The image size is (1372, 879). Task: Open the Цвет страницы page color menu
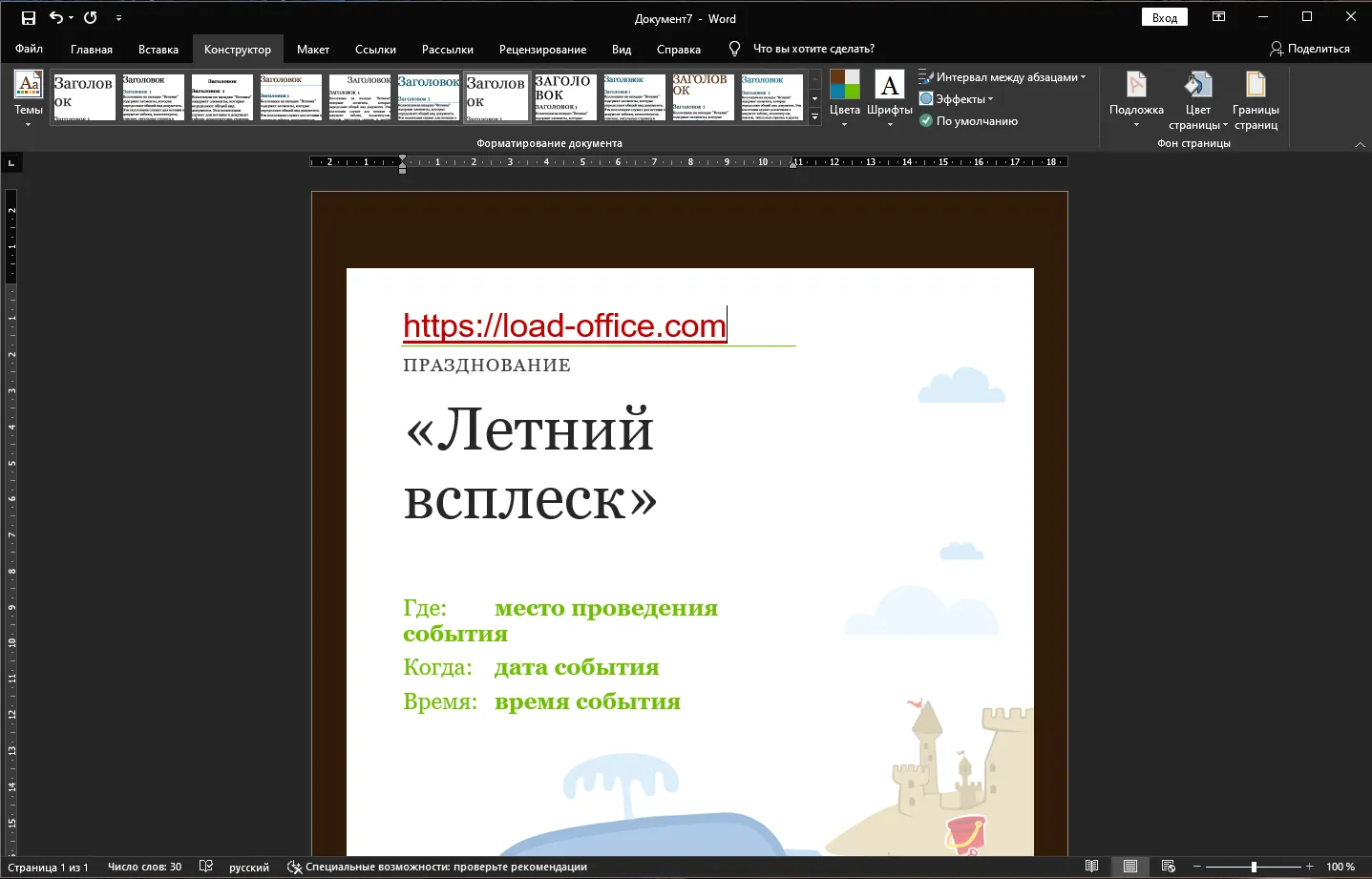(x=1197, y=99)
